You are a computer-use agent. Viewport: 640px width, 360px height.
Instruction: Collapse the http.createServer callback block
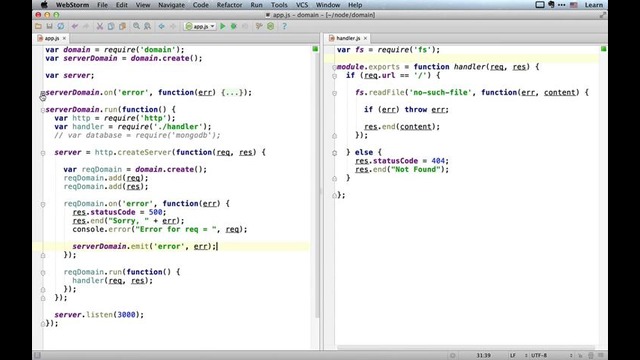click(43, 153)
